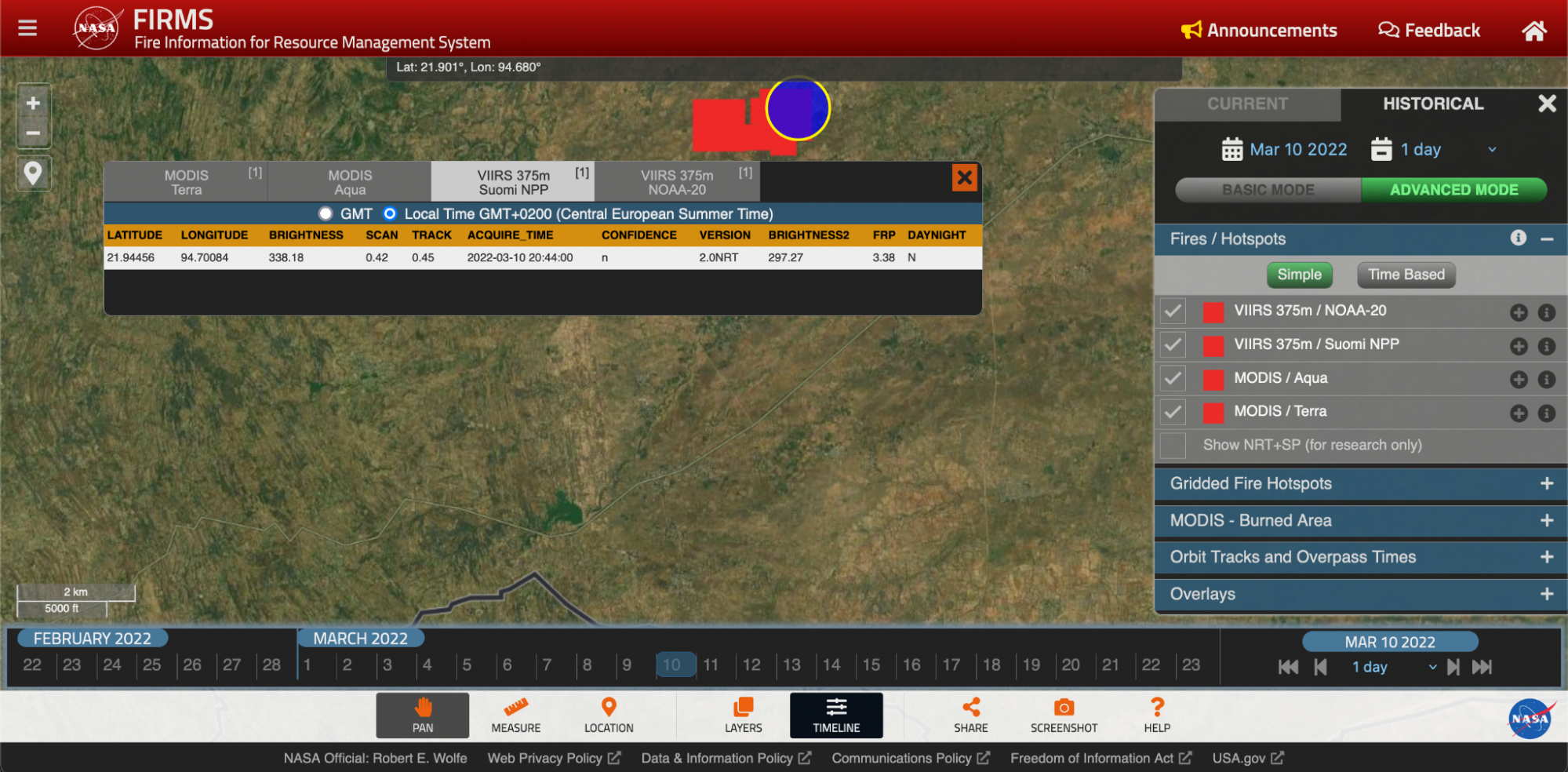Show info for VIIRS 375m / NOAA-20 layer
This screenshot has width=1568, height=772.
point(1547,312)
